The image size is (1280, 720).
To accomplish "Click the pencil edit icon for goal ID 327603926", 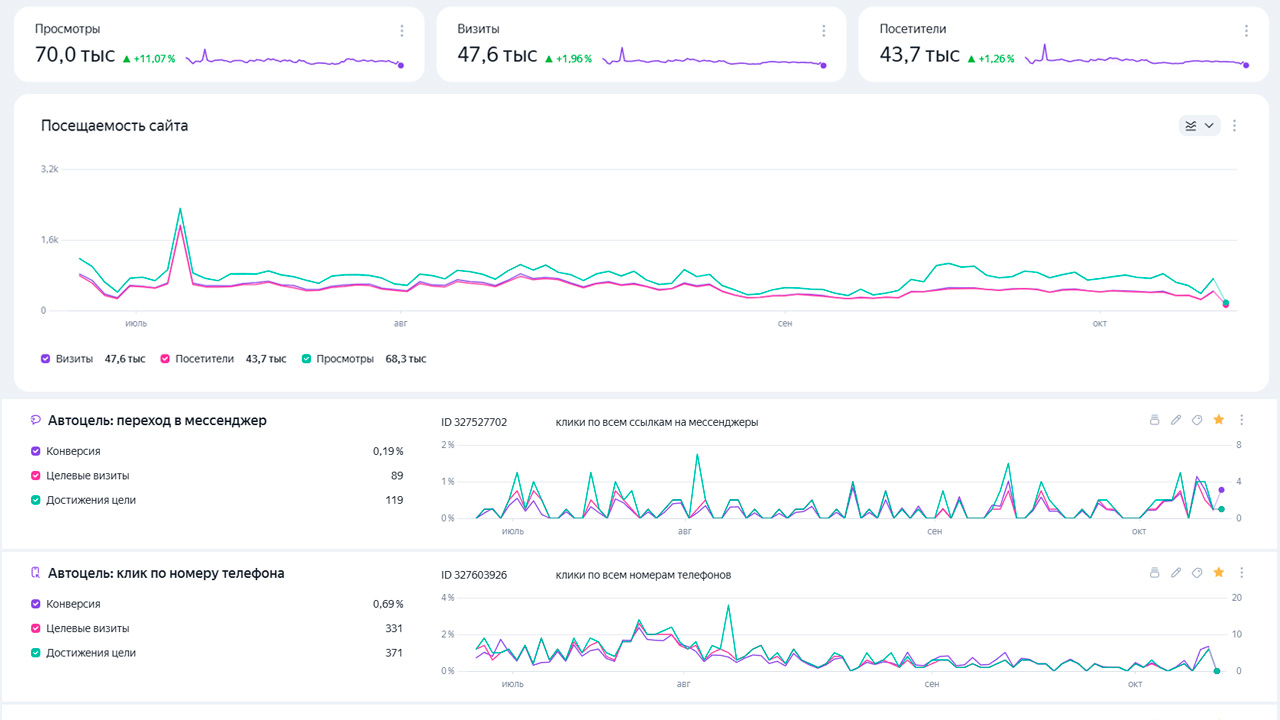I will pos(1176,573).
